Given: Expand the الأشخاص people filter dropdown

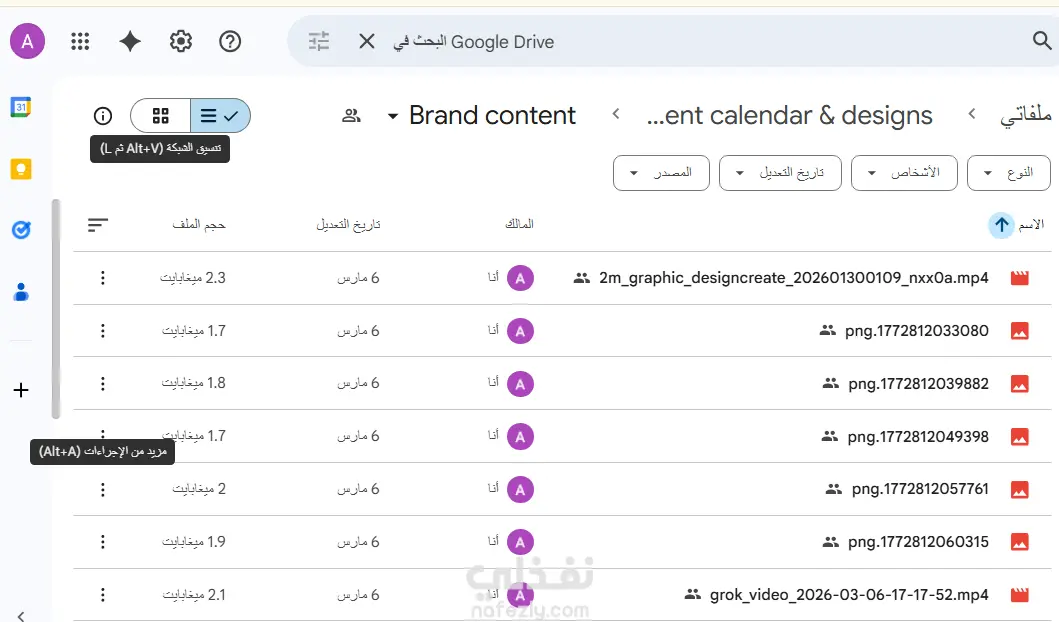Looking at the screenshot, I should (903, 173).
